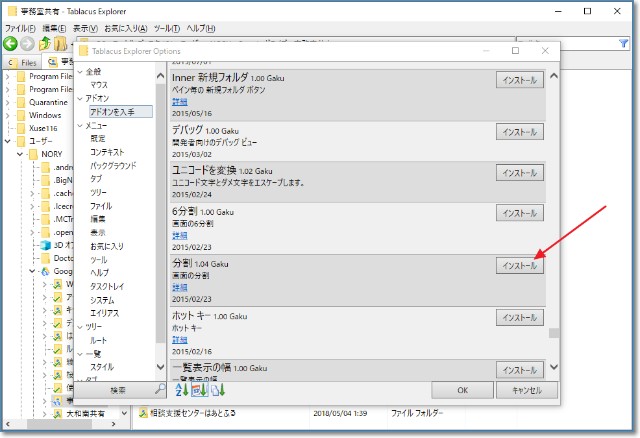Click the green Back navigation arrow
The width and height of the screenshot is (640, 438).
click(11, 44)
